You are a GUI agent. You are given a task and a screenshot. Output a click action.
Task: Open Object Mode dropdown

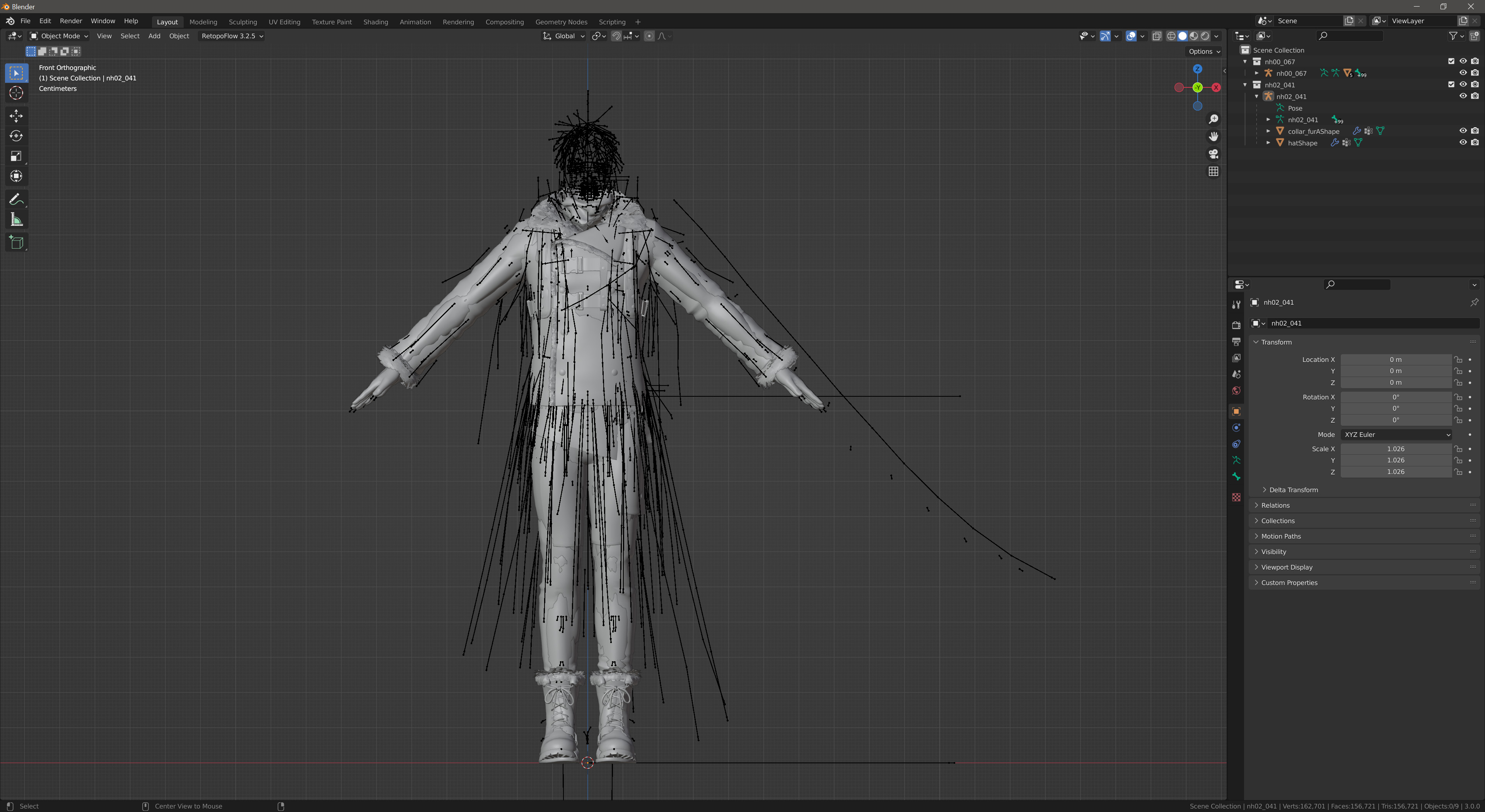[59, 36]
